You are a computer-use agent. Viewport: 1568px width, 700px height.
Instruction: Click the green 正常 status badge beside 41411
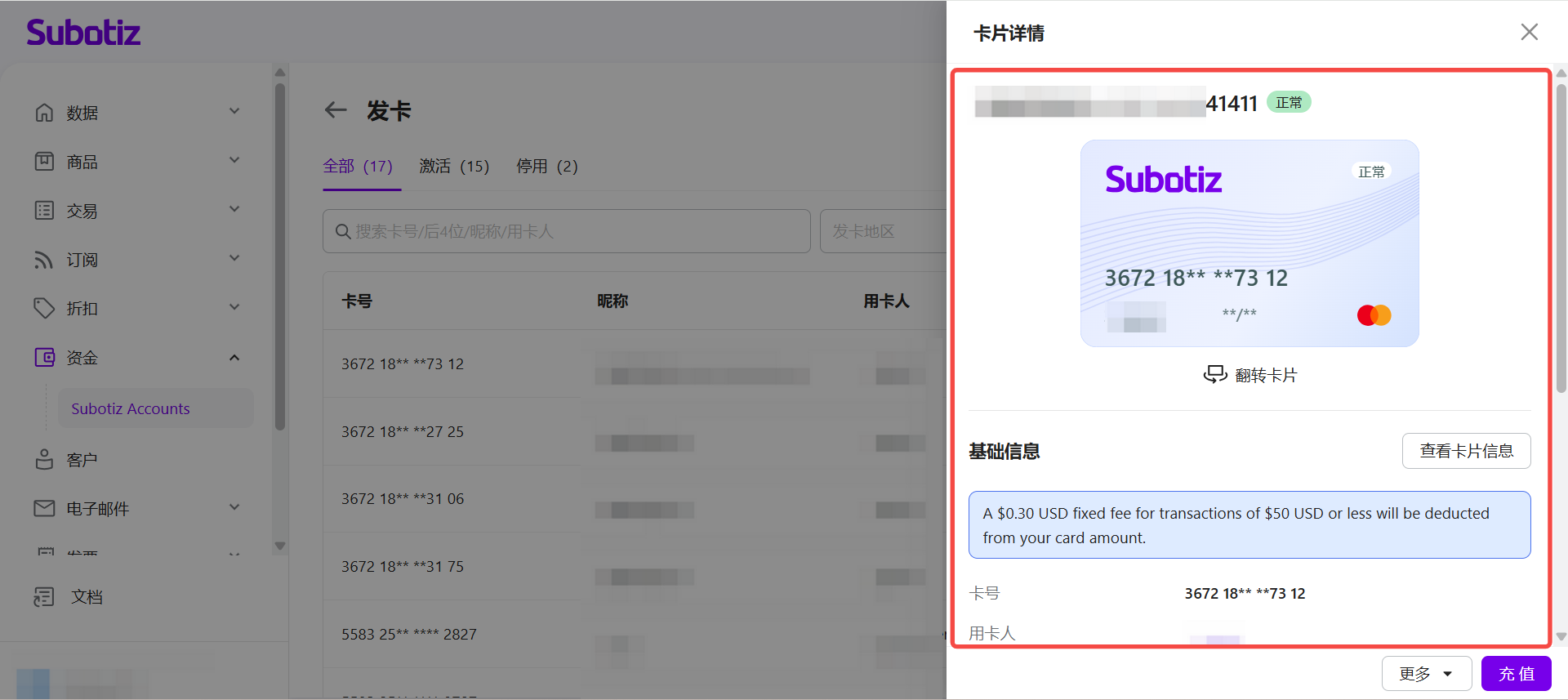[1289, 102]
